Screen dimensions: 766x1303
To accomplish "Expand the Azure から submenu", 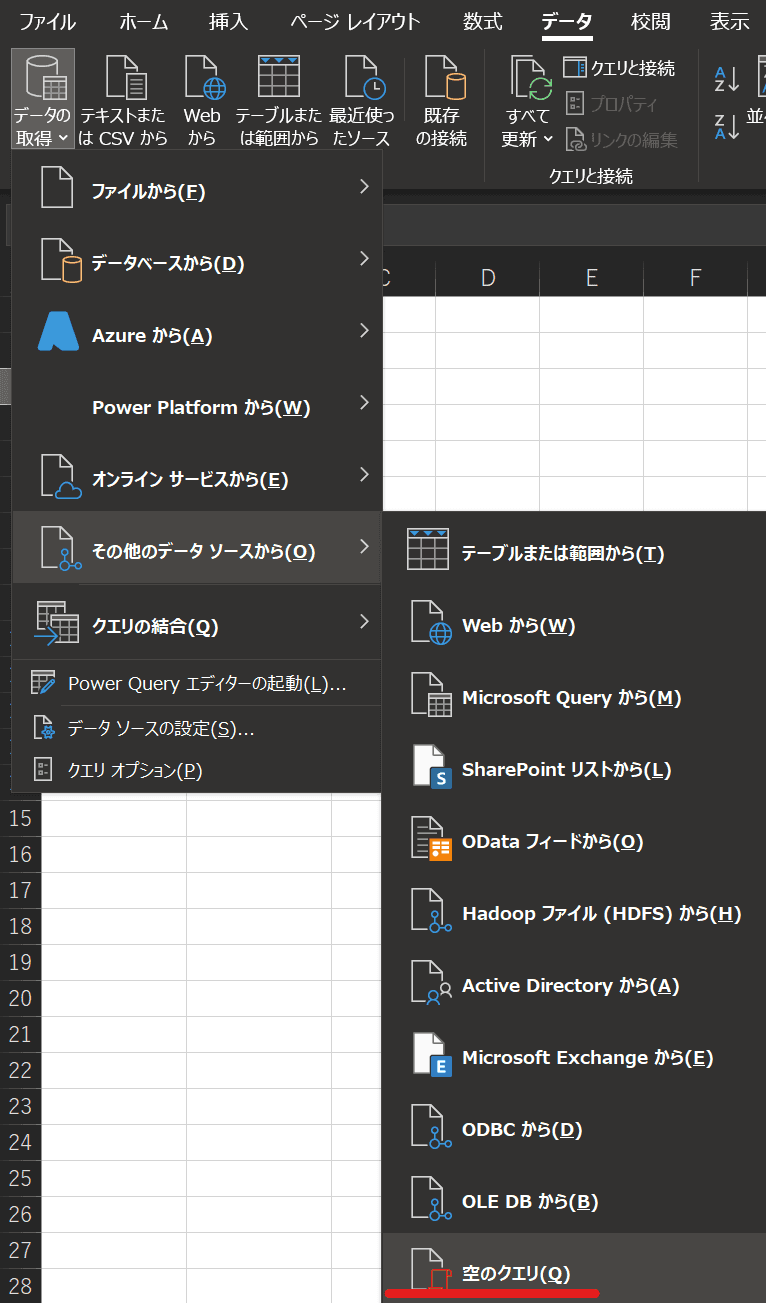I will pyautogui.click(x=196, y=335).
